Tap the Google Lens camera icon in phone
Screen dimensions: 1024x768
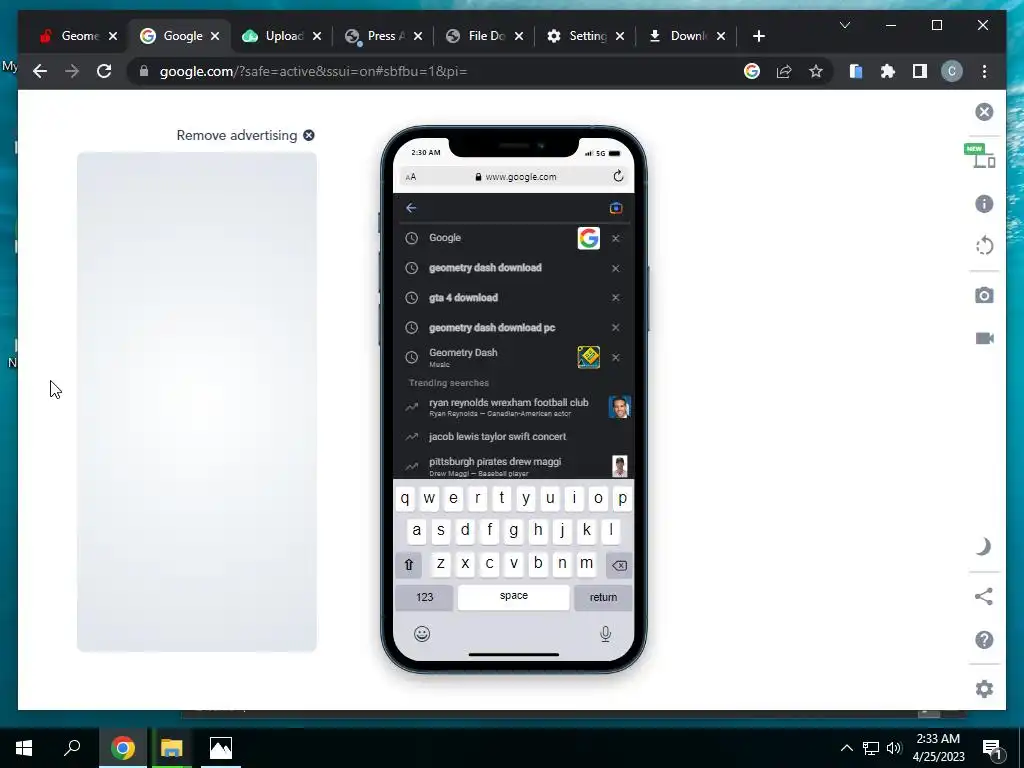point(616,208)
